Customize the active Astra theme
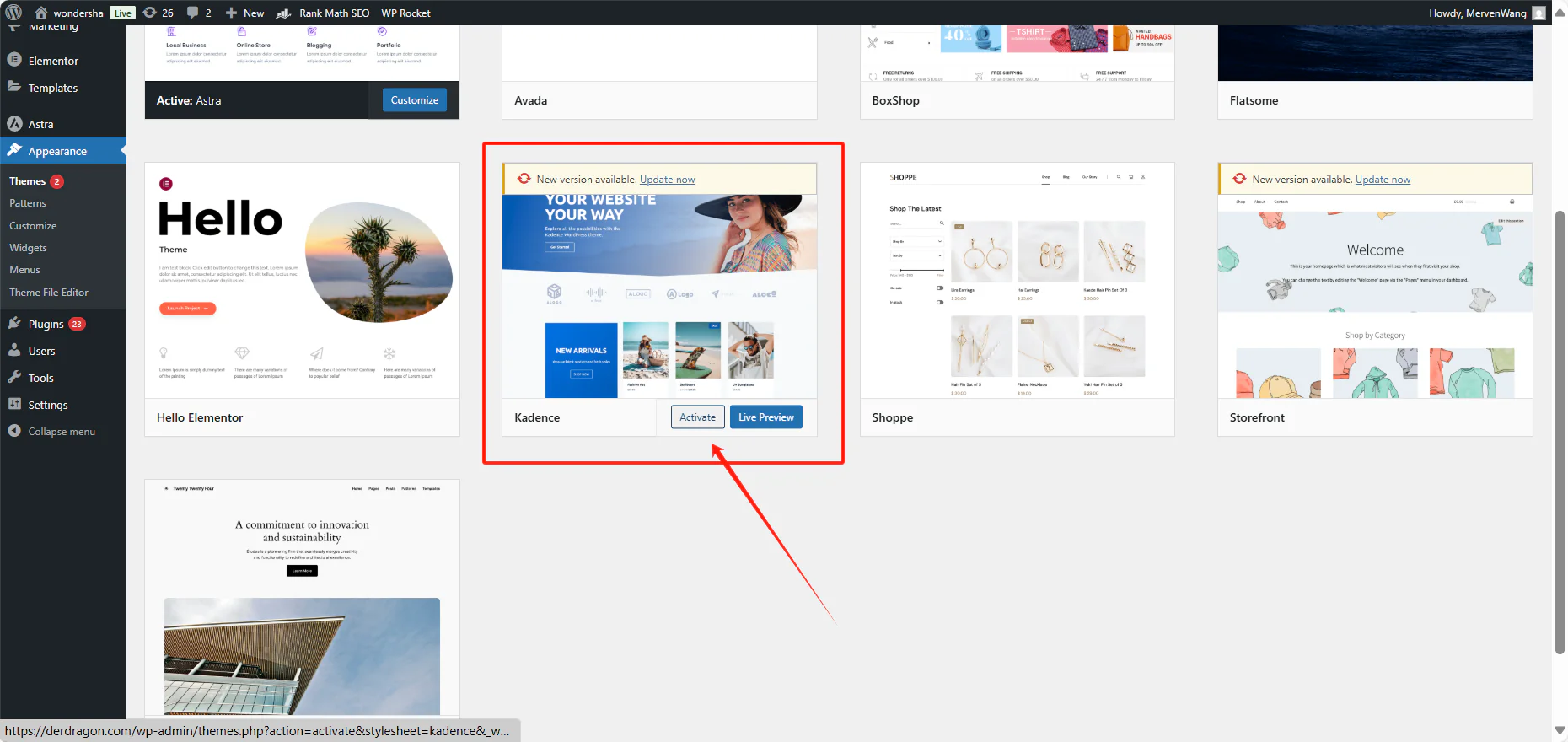The height and width of the screenshot is (742, 1568). pyautogui.click(x=414, y=100)
